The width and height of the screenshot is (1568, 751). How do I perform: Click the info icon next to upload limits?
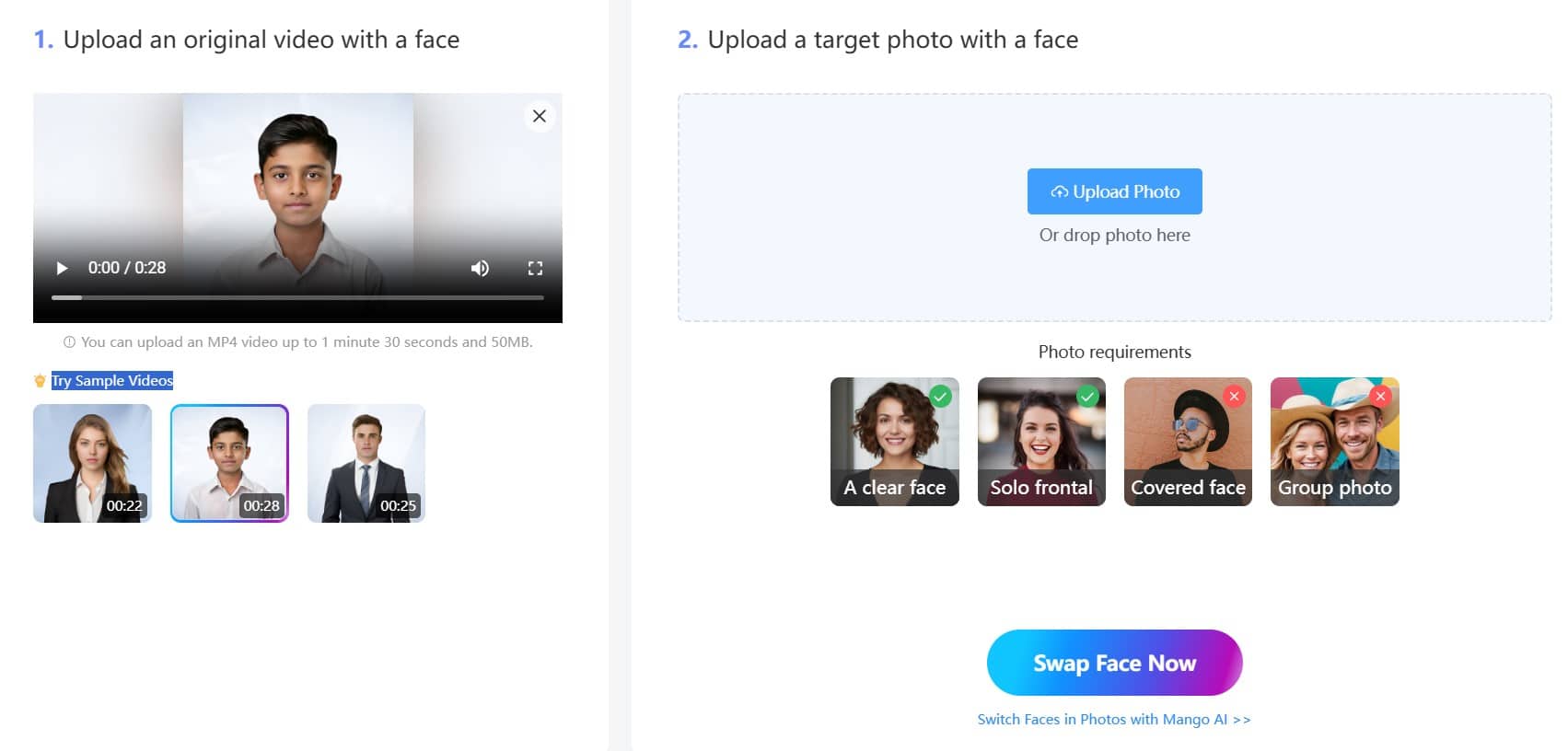(69, 342)
